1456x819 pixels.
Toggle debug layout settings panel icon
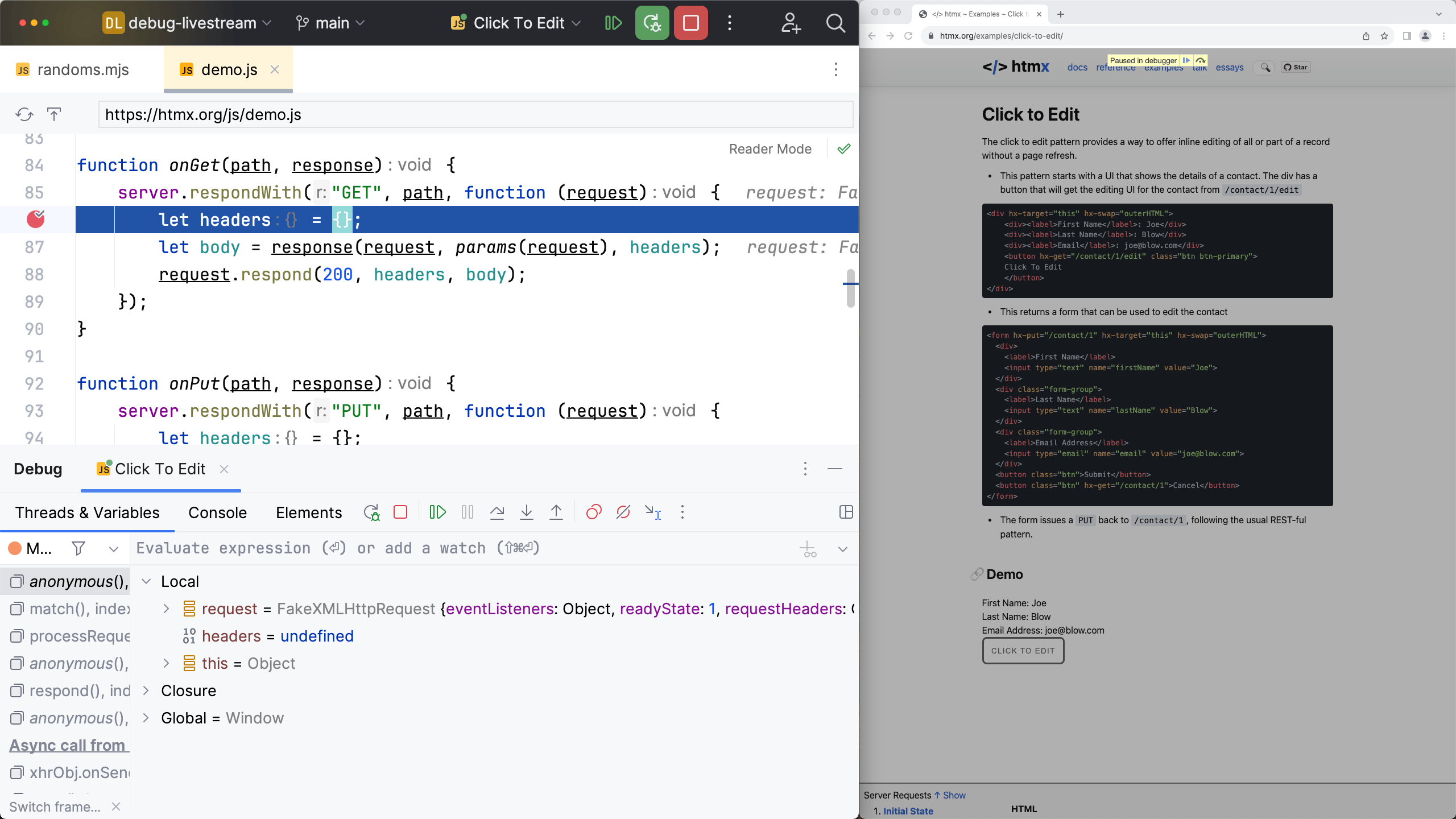846,512
